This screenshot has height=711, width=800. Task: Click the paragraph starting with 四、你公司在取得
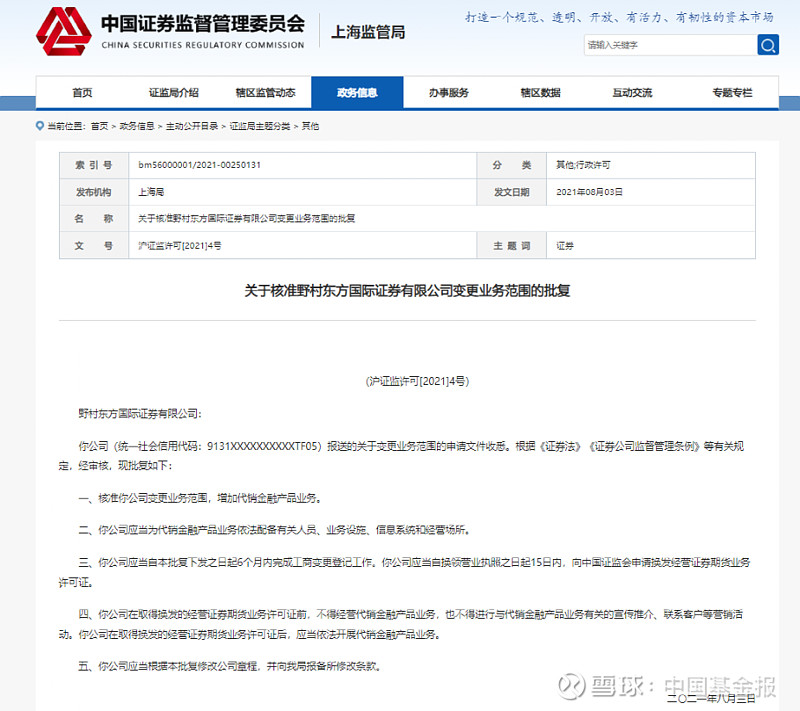(401, 624)
